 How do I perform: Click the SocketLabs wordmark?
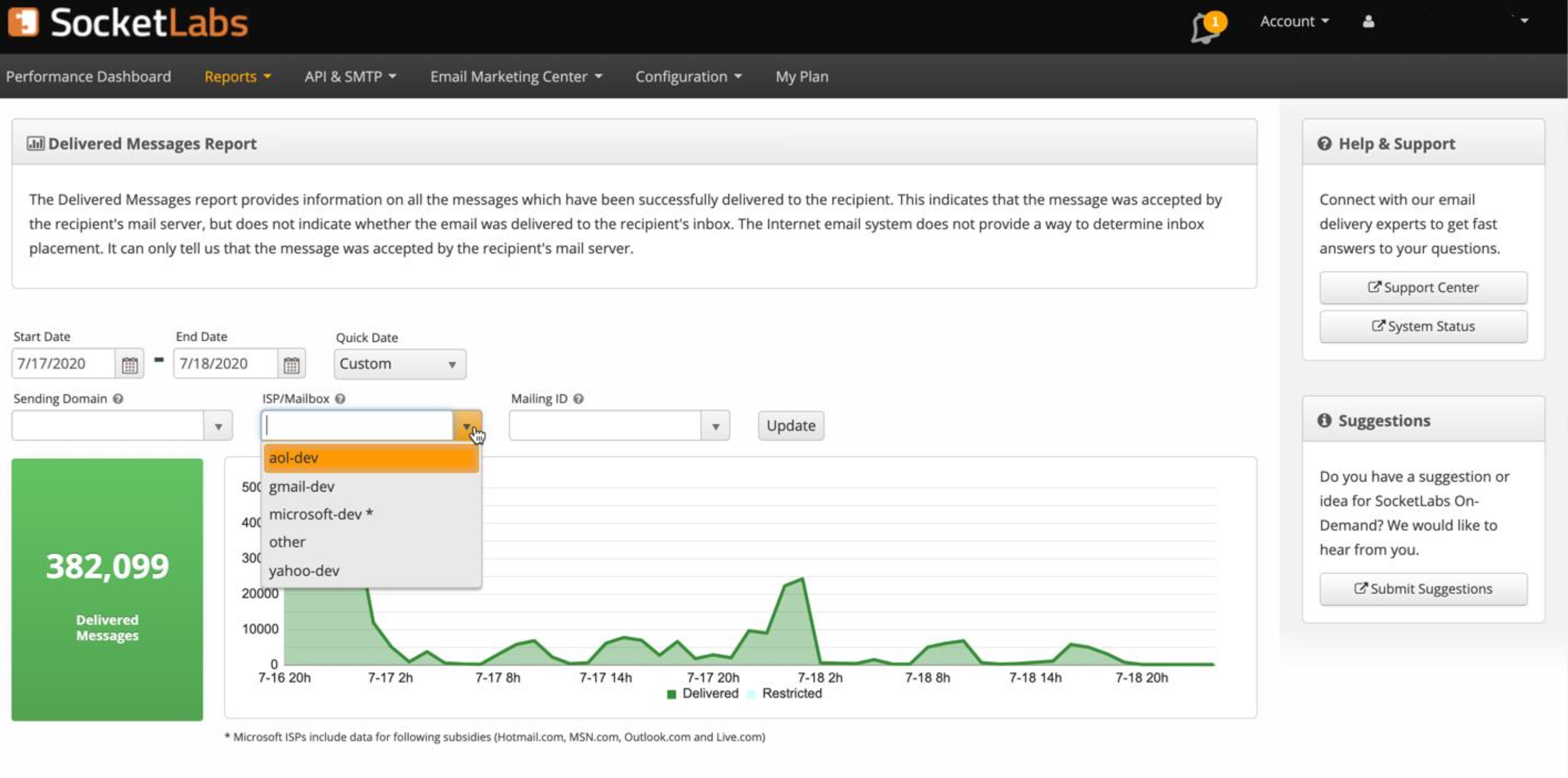click(x=149, y=23)
